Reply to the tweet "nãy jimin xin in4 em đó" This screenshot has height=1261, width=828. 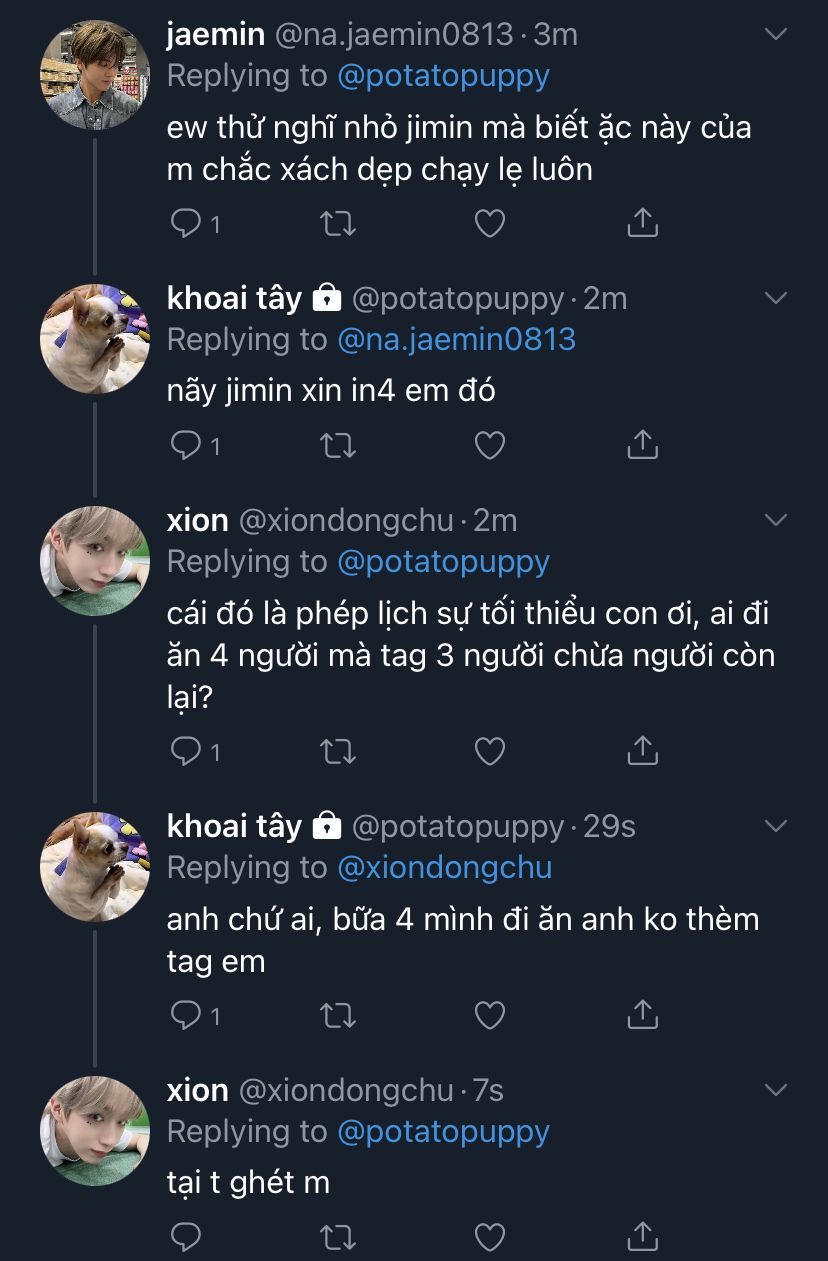pyautogui.click(x=186, y=445)
